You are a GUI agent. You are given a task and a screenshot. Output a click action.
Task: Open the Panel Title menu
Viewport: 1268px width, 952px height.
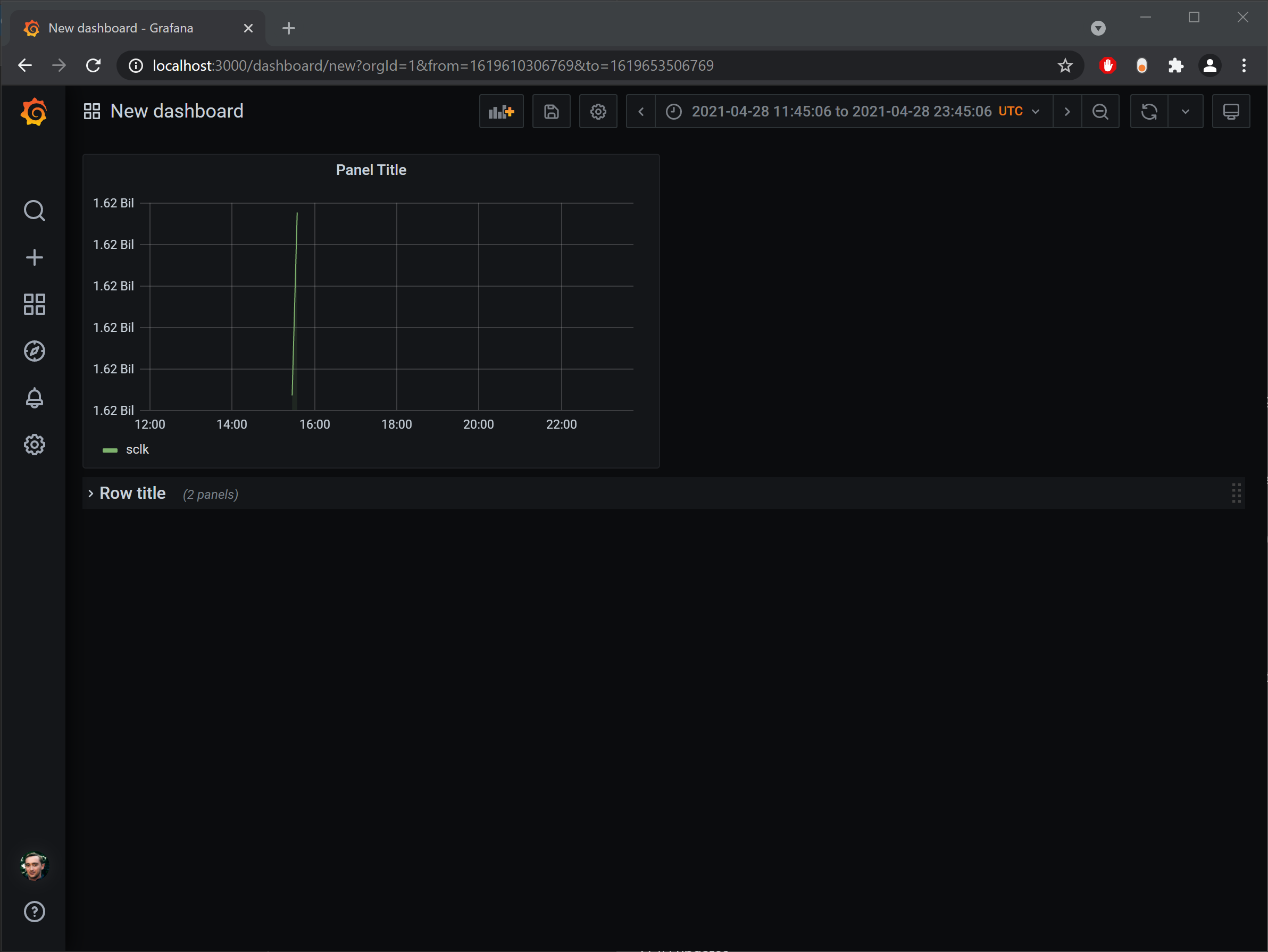click(x=371, y=170)
